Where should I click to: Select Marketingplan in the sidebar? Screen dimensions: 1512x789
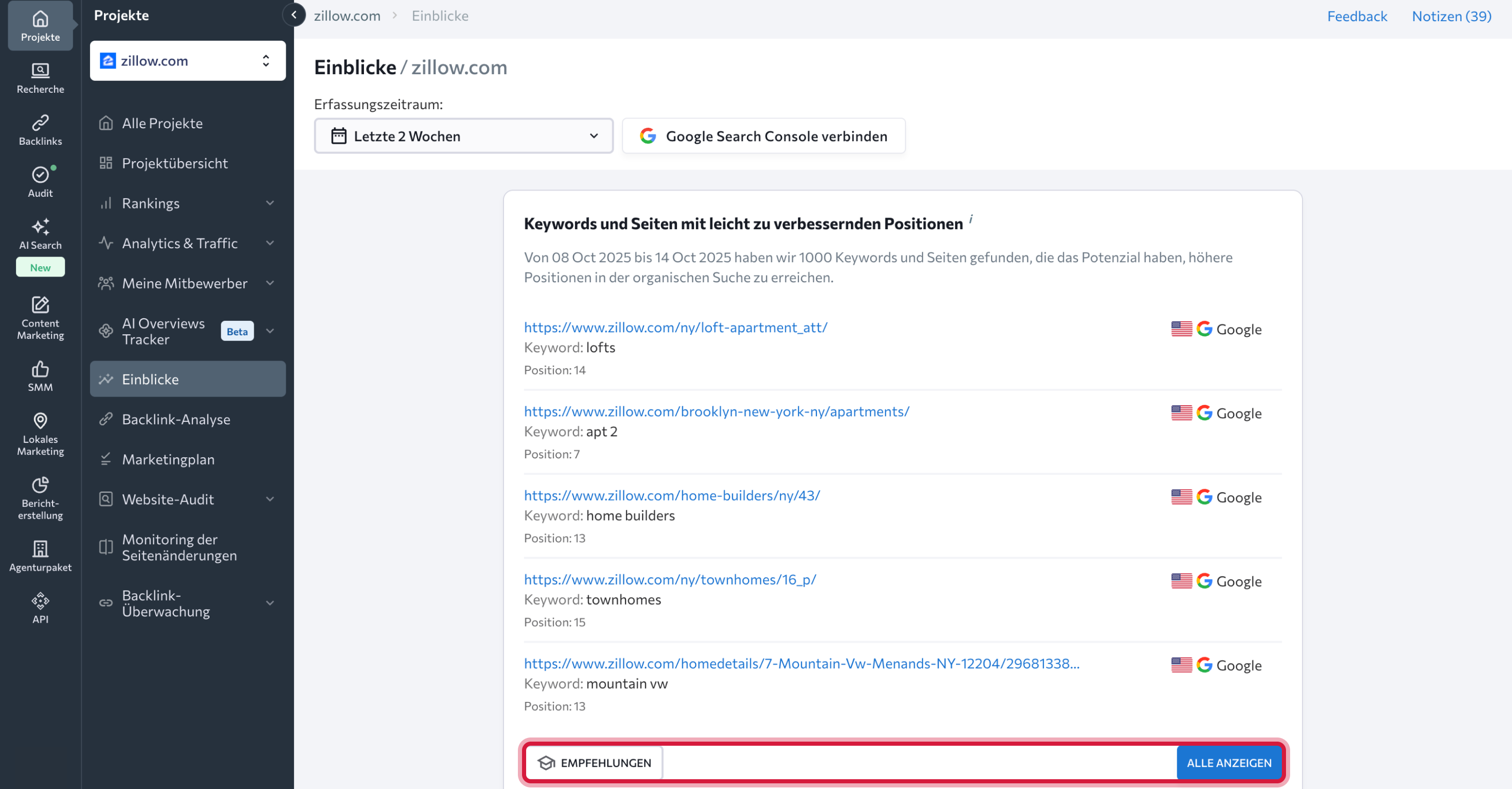[168, 459]
